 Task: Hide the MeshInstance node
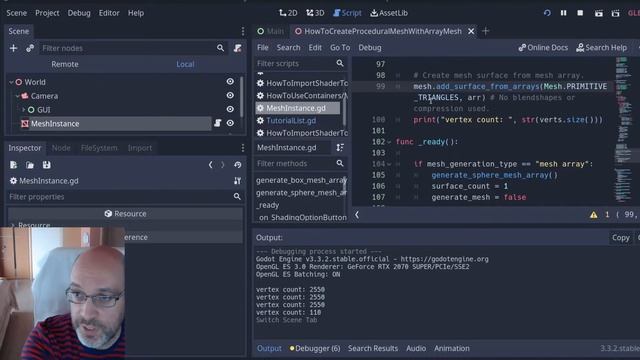(230, 123)
